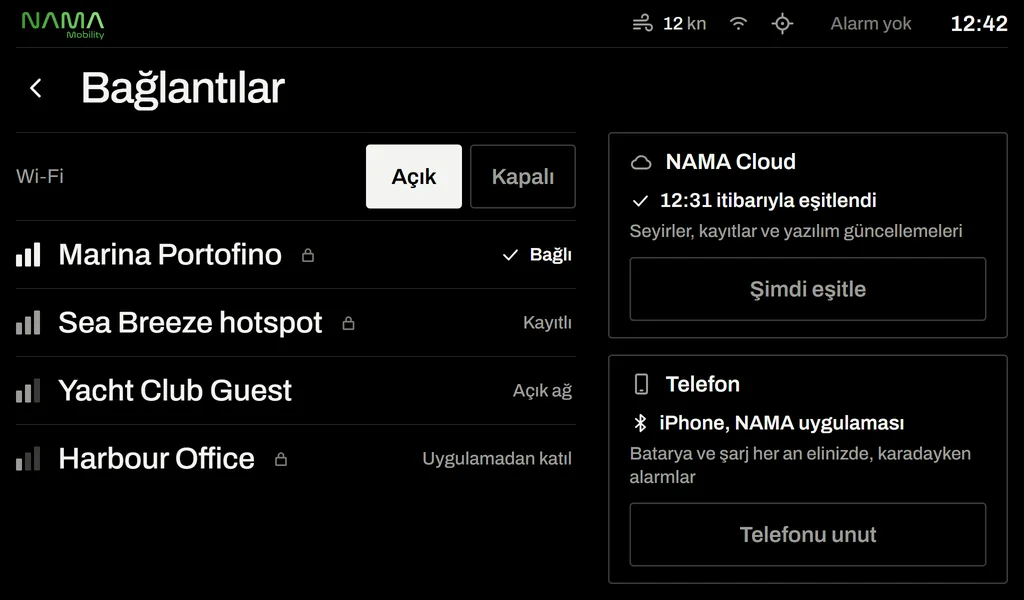Tap the GPS crosshair icon in top bar
This screenshot has width=1024, height=600.
(x=782, y=24)
